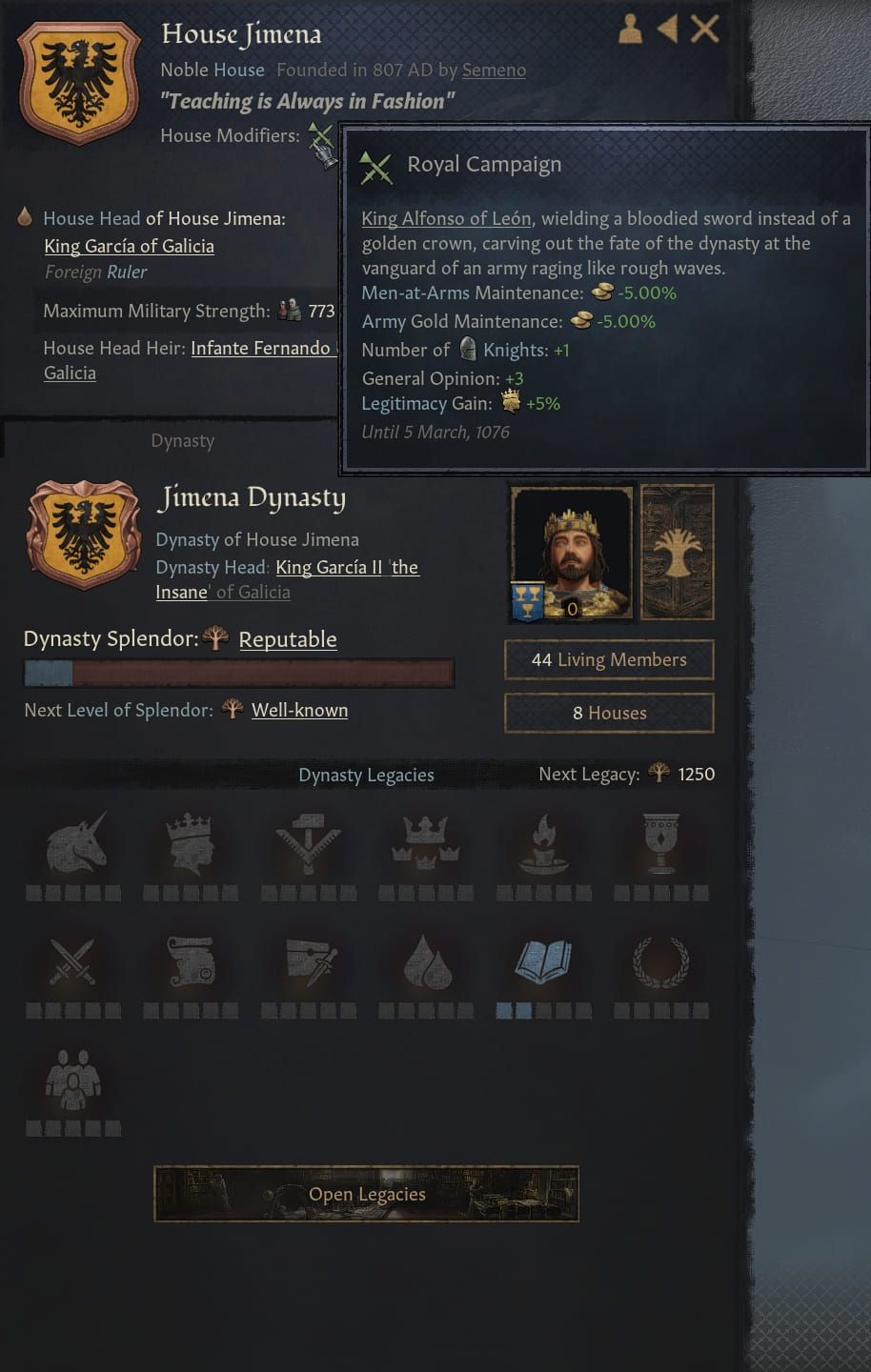Viewport: 871px width, 1372px height.
Task: Open the three crowns legacy icon
Action: click(426, 843)
